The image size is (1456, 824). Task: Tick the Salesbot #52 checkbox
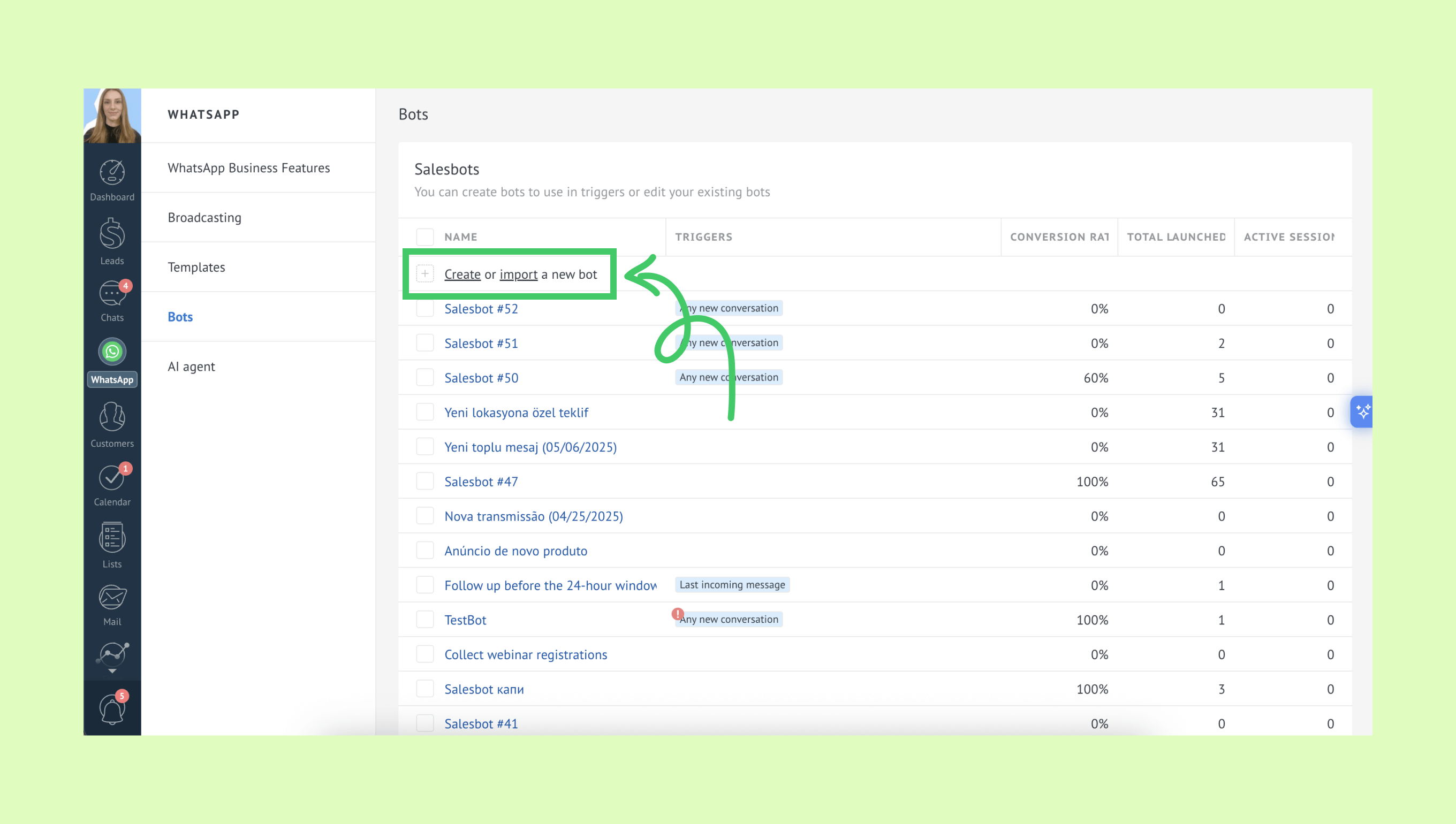tap(424, 308)
